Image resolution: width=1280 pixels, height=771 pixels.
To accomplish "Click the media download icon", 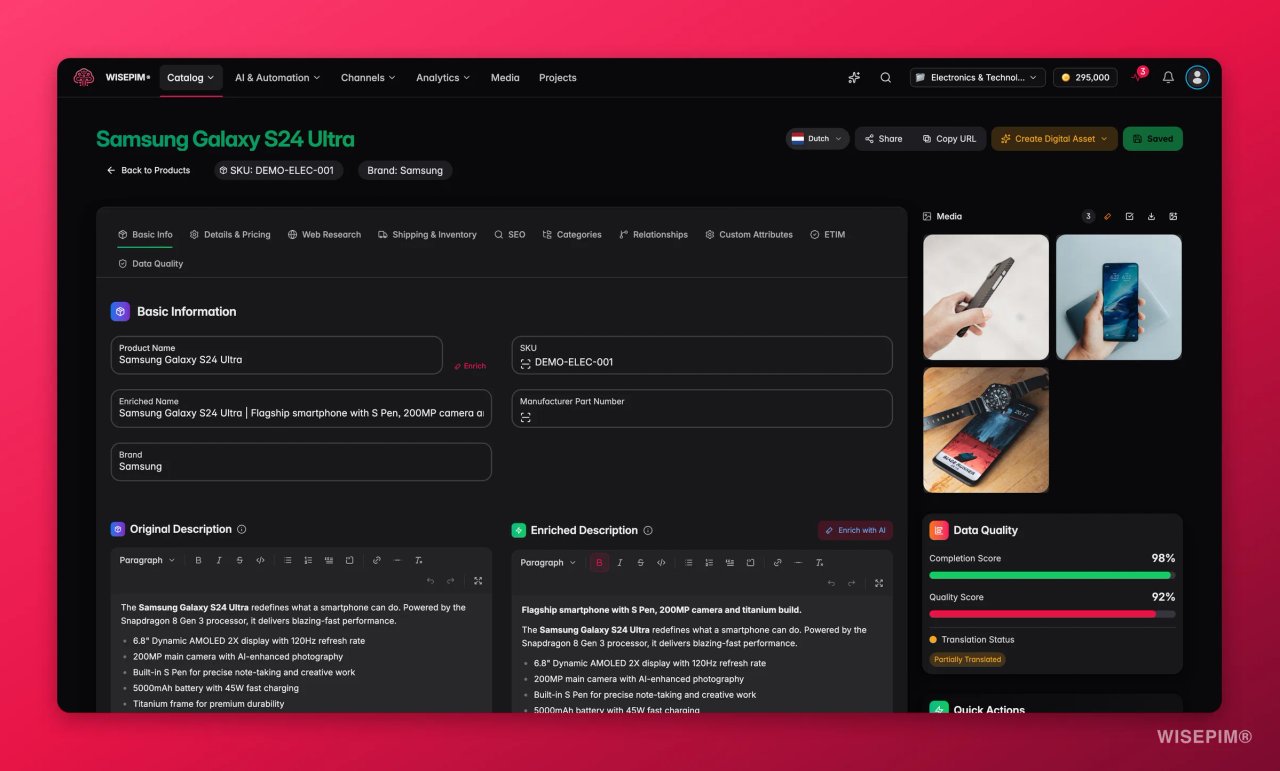I will pyautogui.click(x=1151, y=216).
